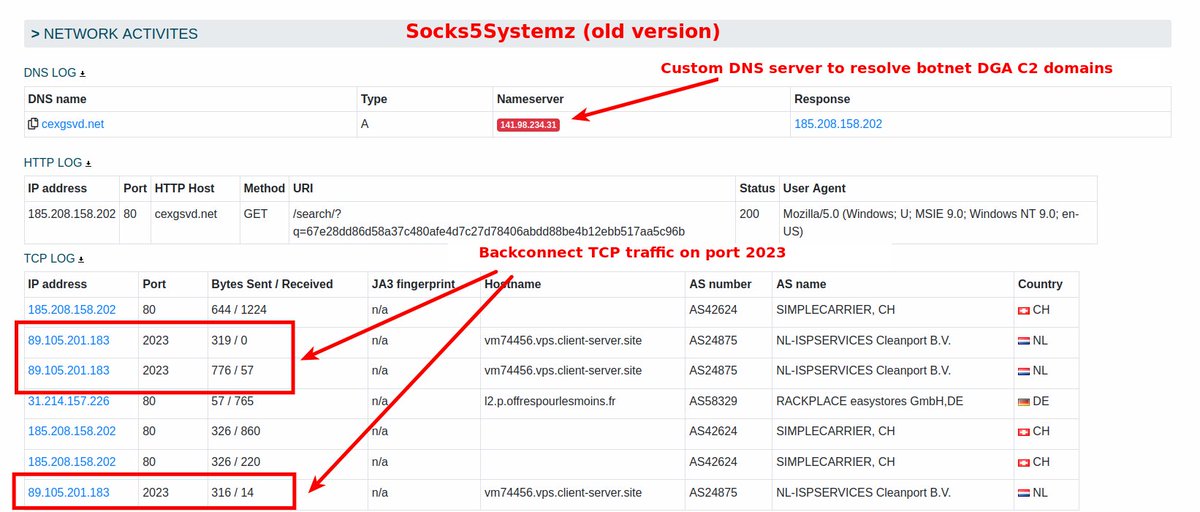Select the HTTP Host cexgsvd.net cell

(185, 214)
